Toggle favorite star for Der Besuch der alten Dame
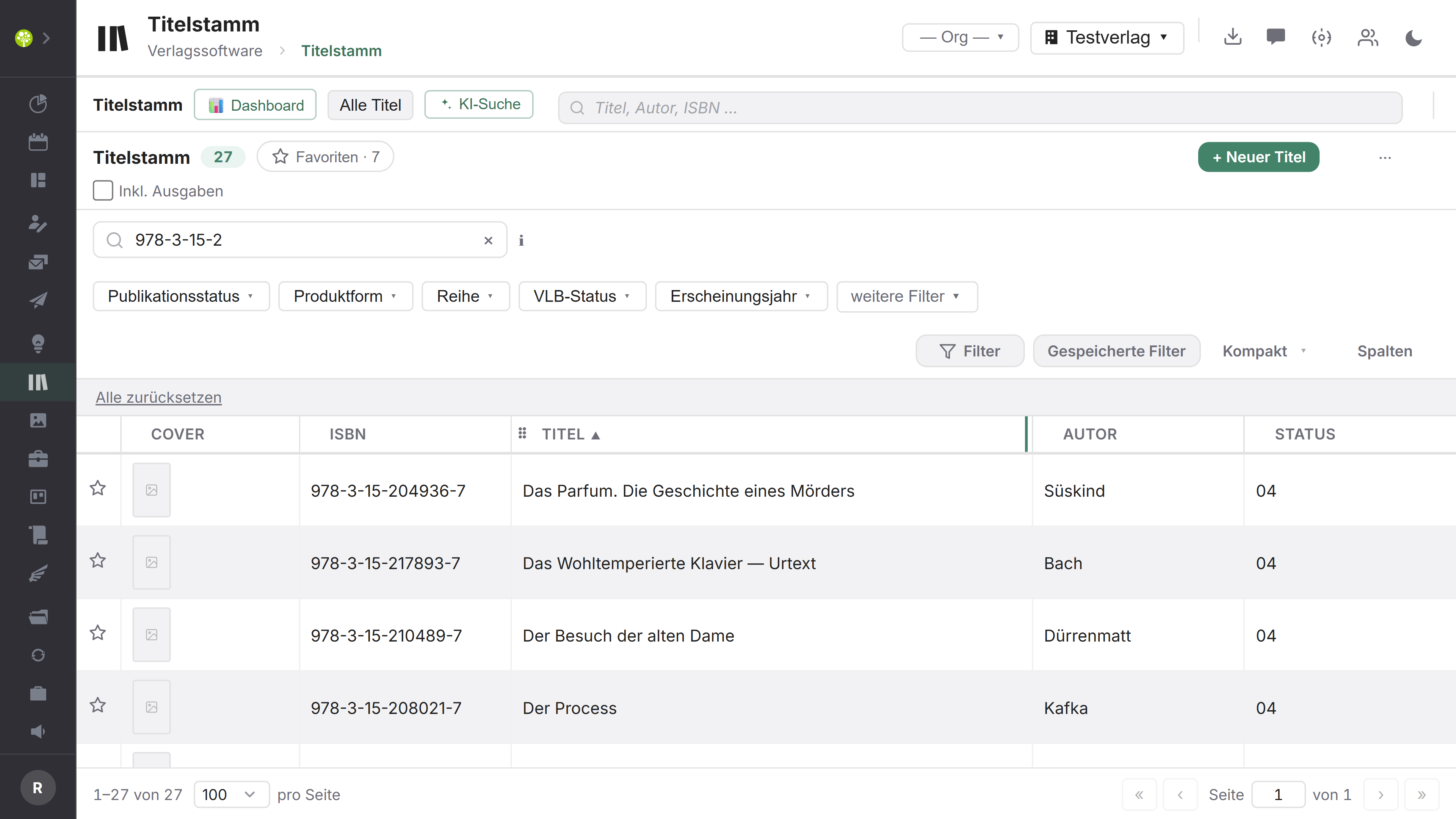1456x819 pixels. [98, 632]
